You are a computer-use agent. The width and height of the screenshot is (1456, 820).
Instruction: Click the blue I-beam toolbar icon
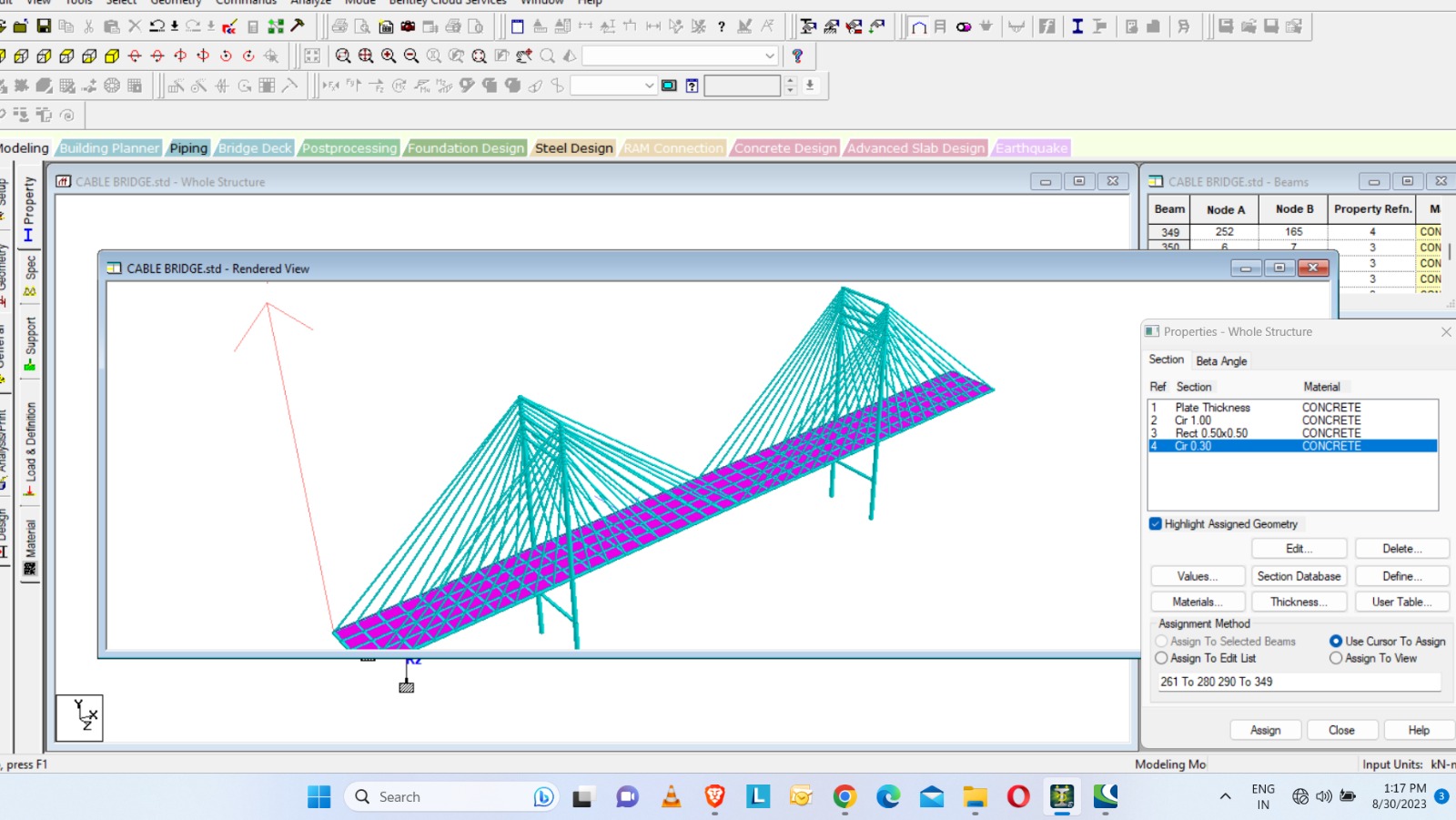(x=1077, y=26)
